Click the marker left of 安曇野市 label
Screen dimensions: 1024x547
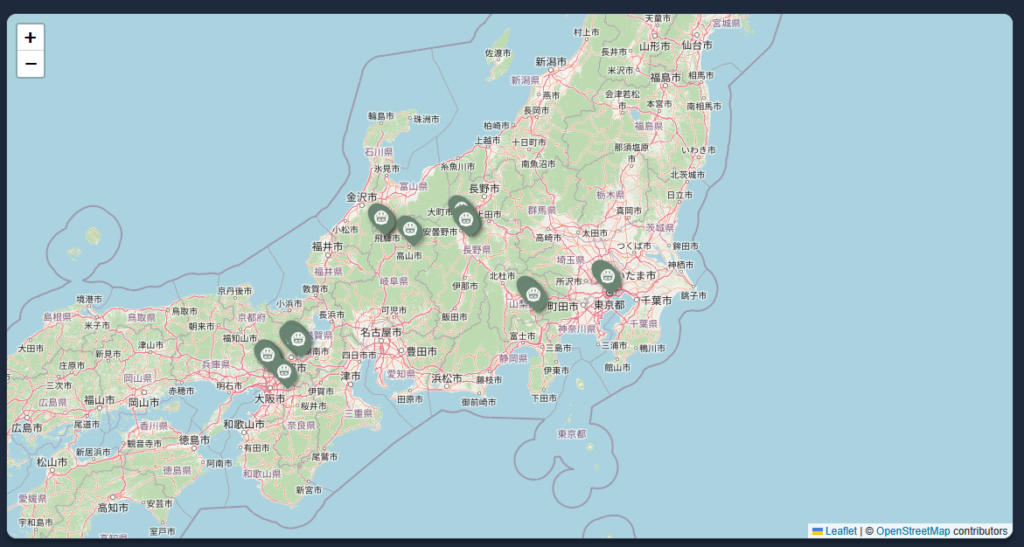click(409, 229)
